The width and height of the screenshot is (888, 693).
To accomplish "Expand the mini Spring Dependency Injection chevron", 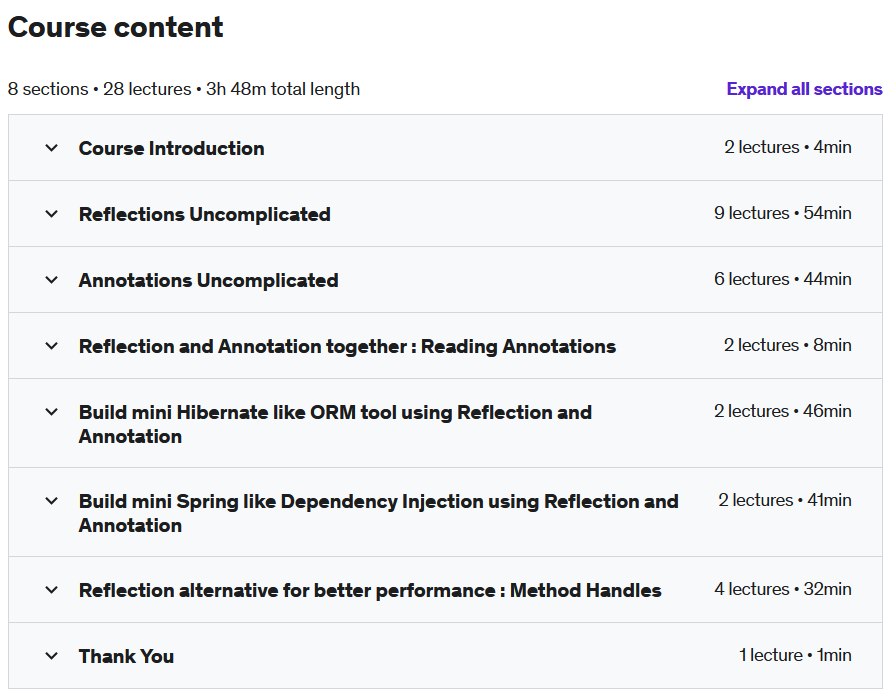I will 52,501.
